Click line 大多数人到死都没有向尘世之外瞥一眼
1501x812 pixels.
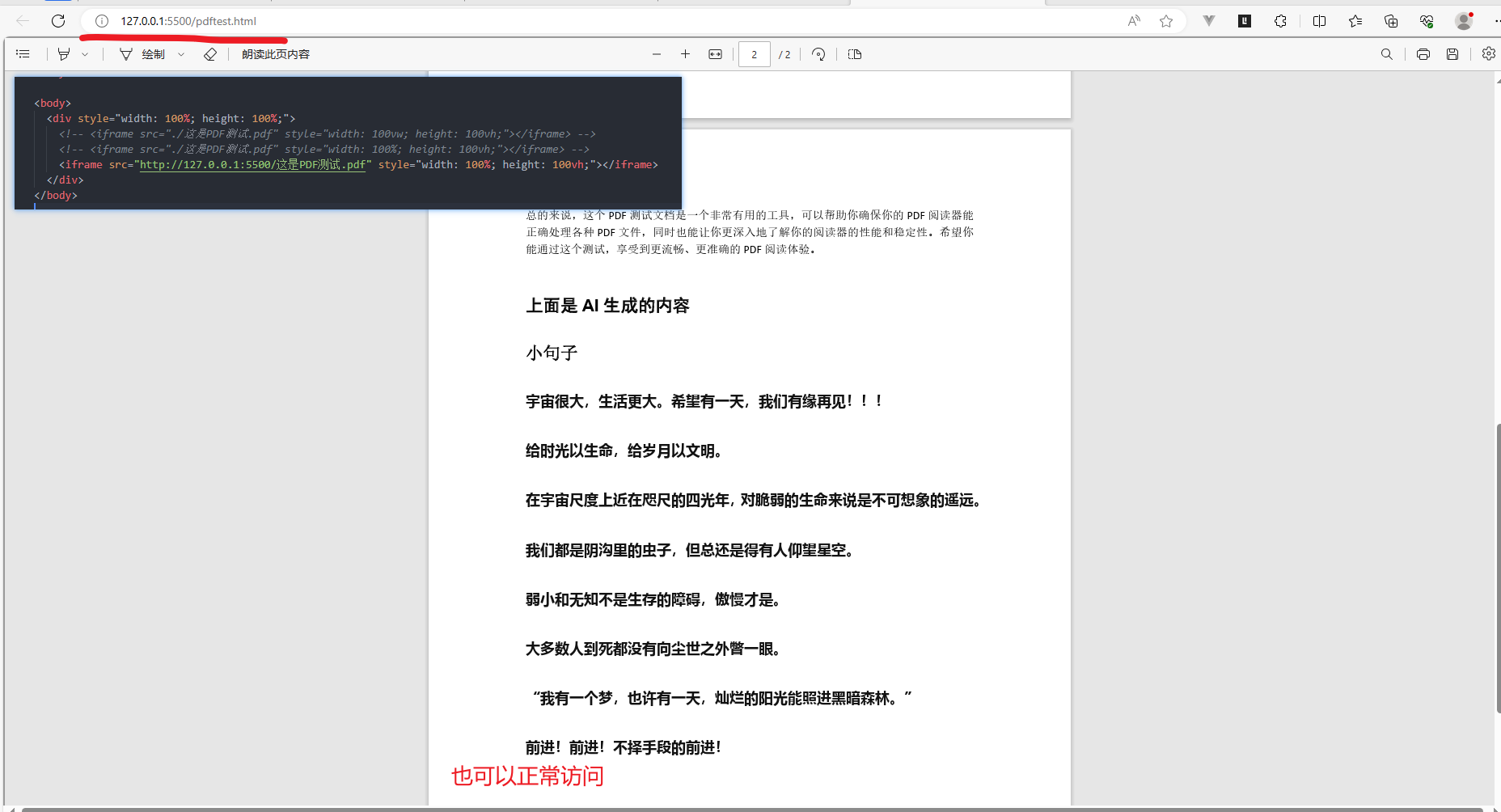653,649
